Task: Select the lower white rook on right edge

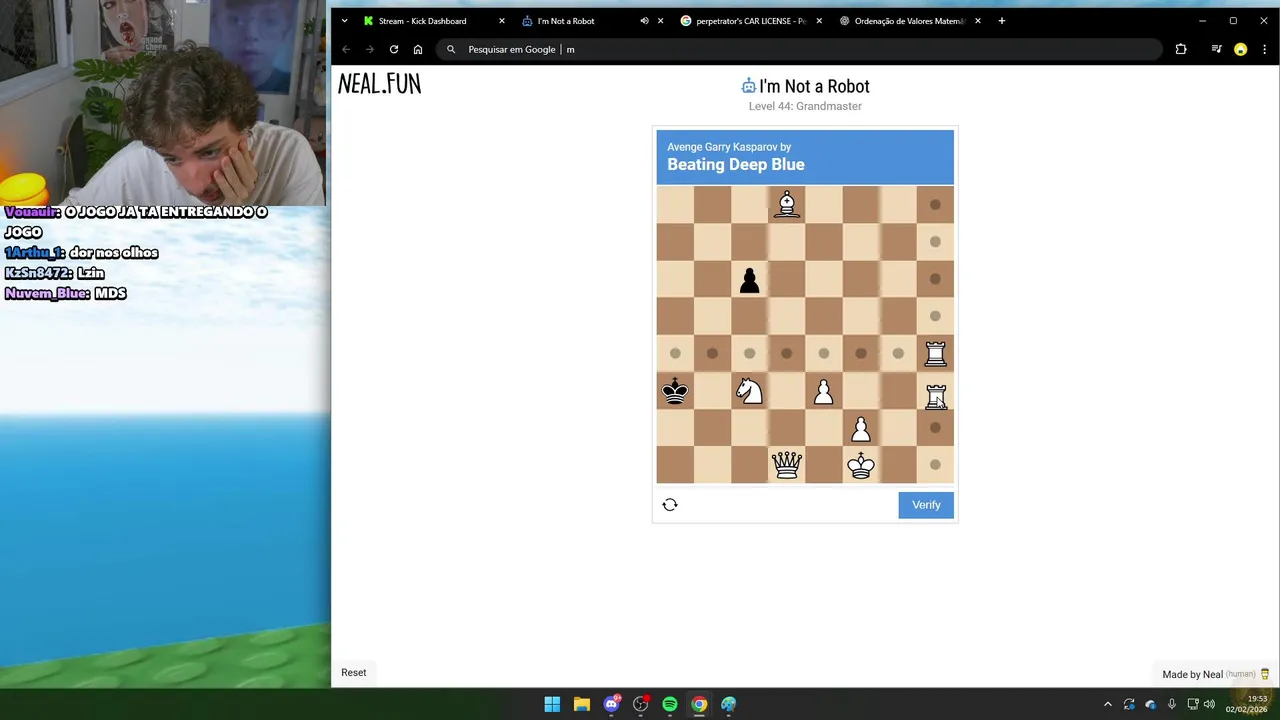Action: (935, 396)
